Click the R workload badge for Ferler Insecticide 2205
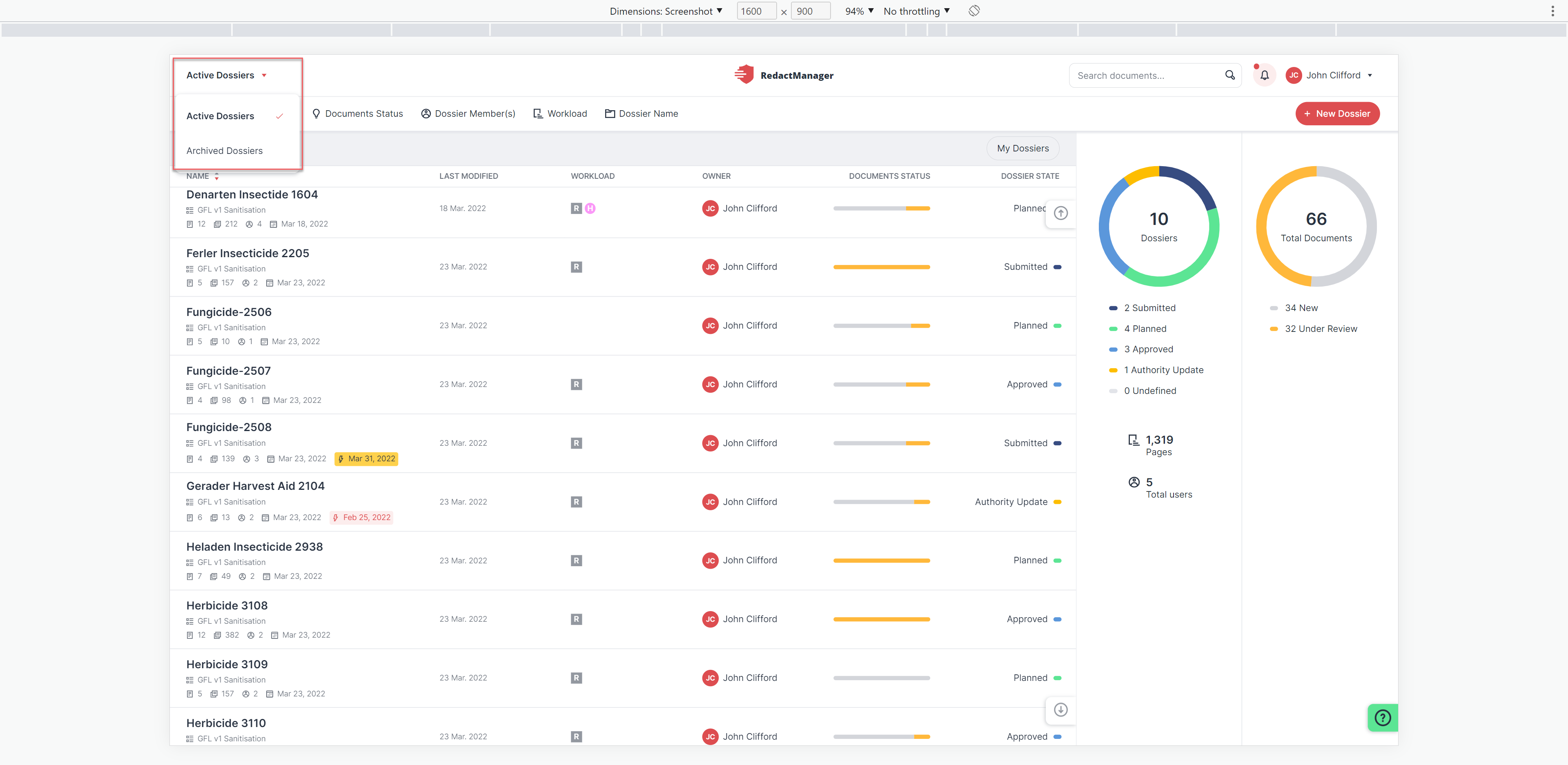The width and height of the screenshot is (1568, 765). 576,267
